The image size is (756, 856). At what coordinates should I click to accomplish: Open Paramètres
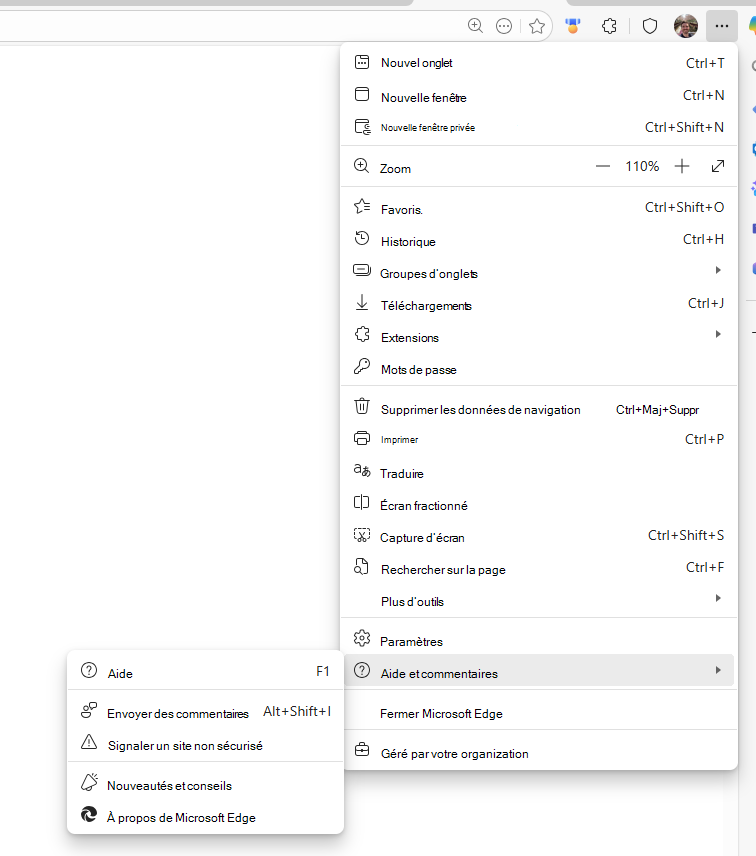(x=539, y=640)
